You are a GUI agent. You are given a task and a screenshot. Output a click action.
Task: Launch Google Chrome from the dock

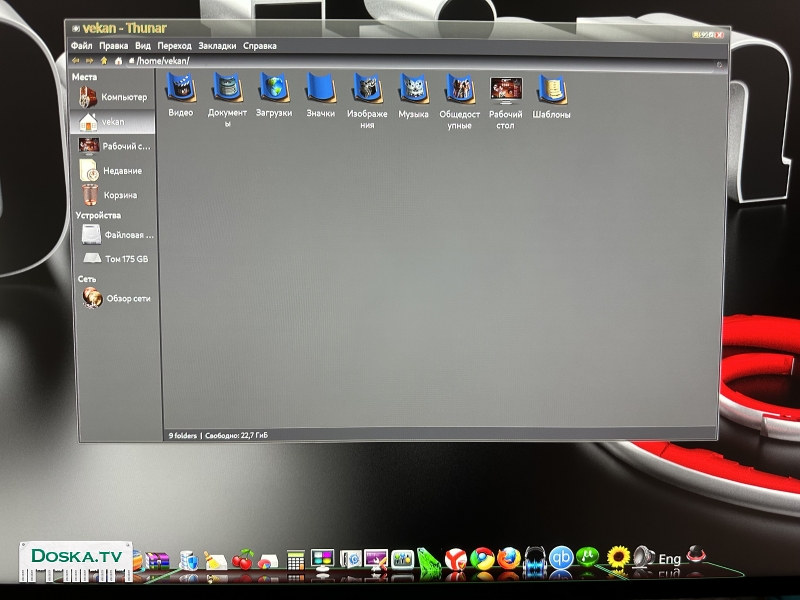tap(482, 559)
